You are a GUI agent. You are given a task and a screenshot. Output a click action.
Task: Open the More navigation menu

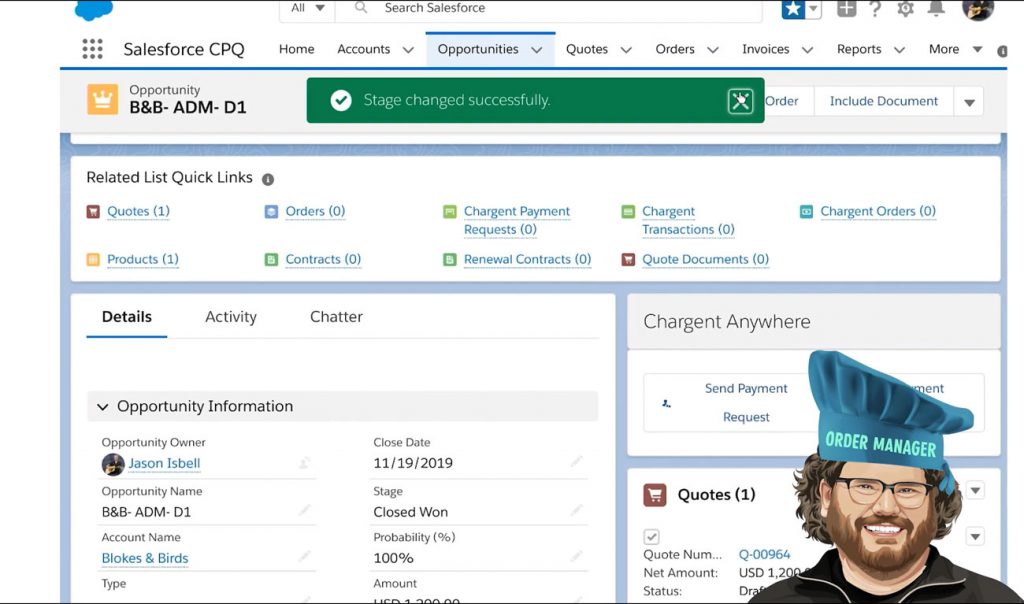[x=955, y=49]
